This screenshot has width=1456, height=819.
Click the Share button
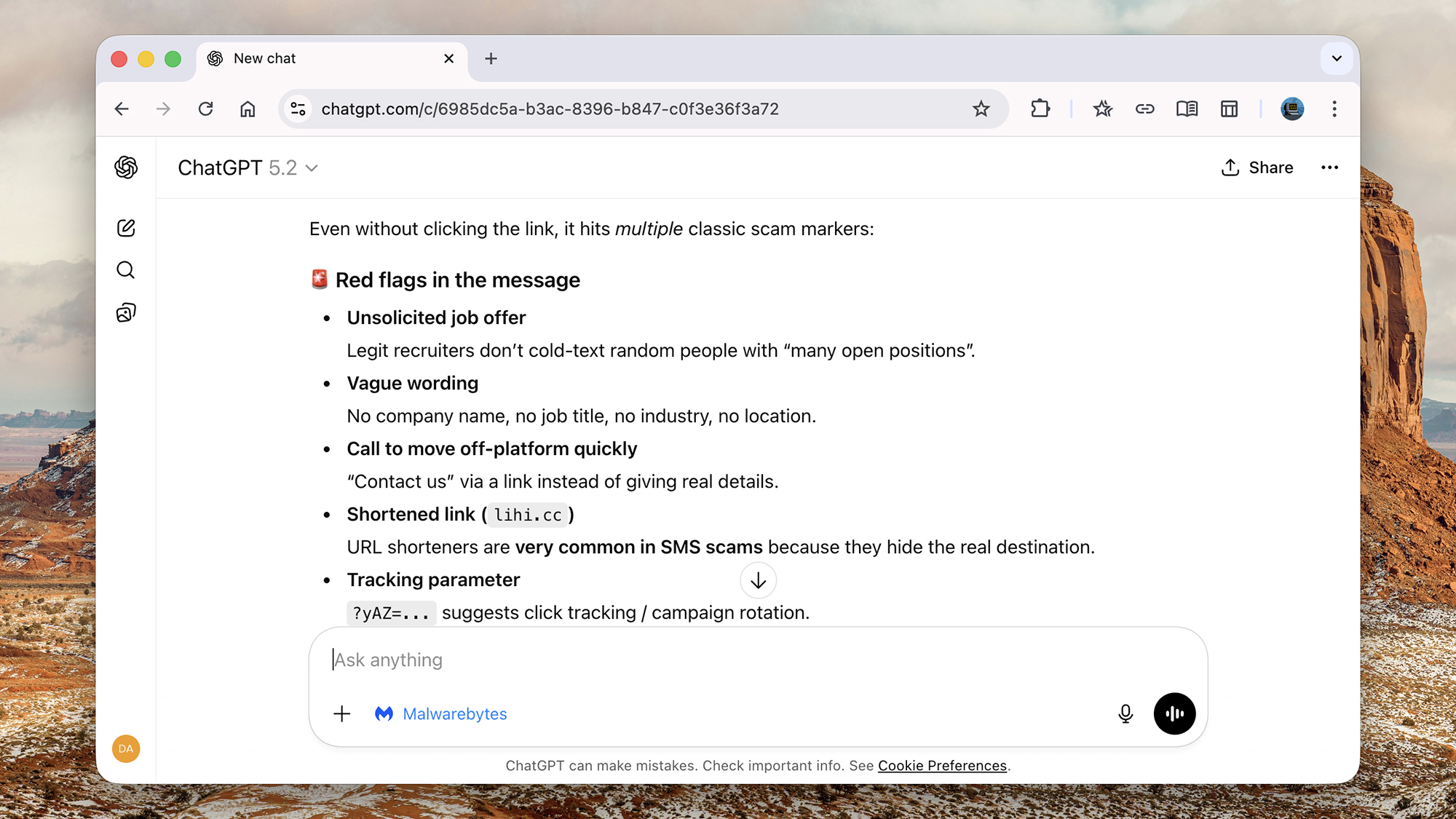1257,167
